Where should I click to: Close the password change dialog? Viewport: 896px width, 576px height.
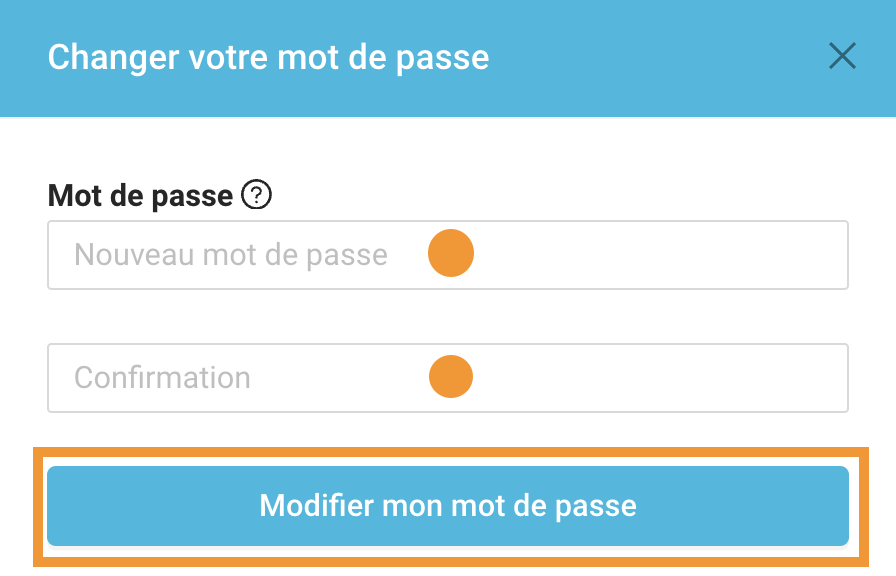coord(842,56)
